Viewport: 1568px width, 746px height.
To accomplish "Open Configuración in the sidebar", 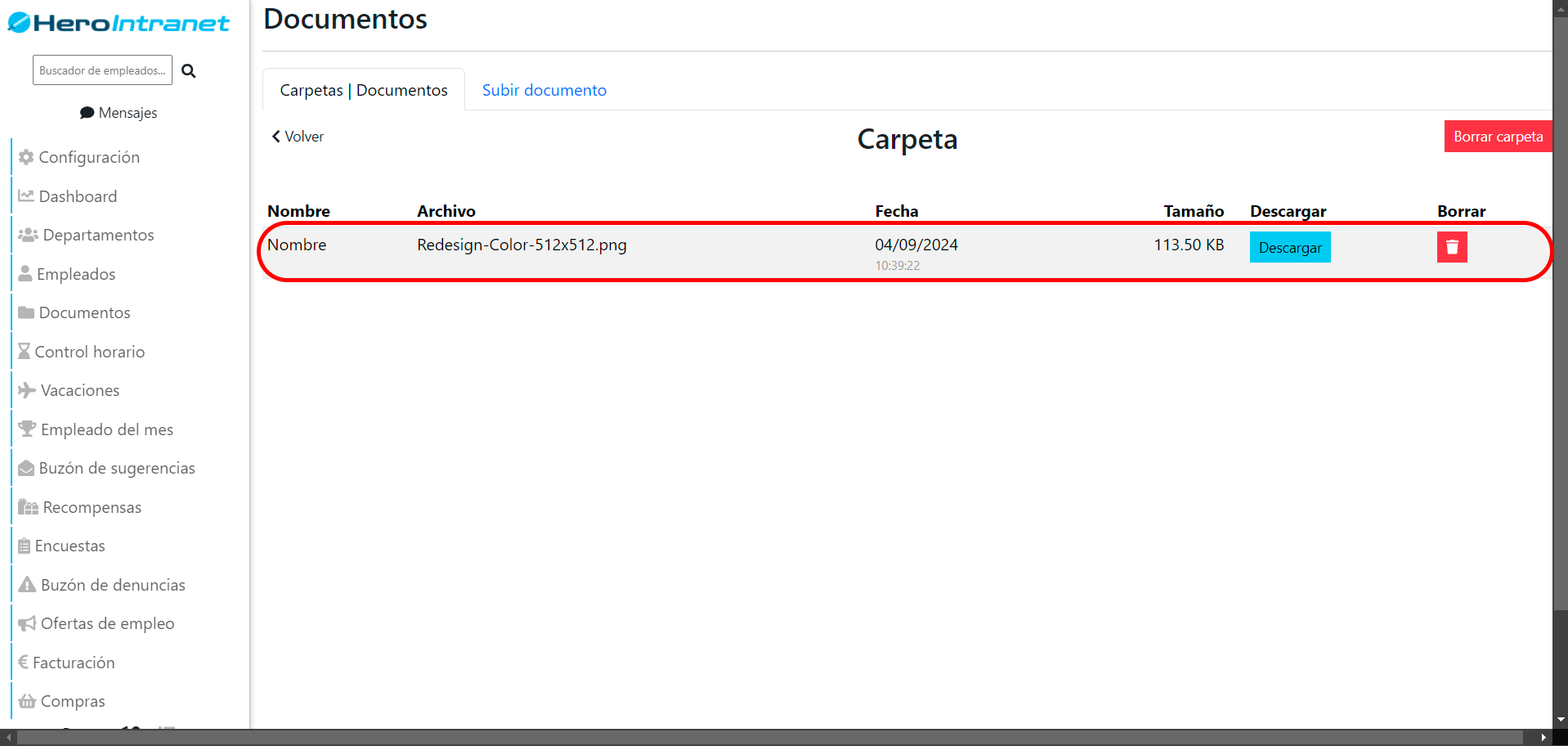I will tap(89, 157).
